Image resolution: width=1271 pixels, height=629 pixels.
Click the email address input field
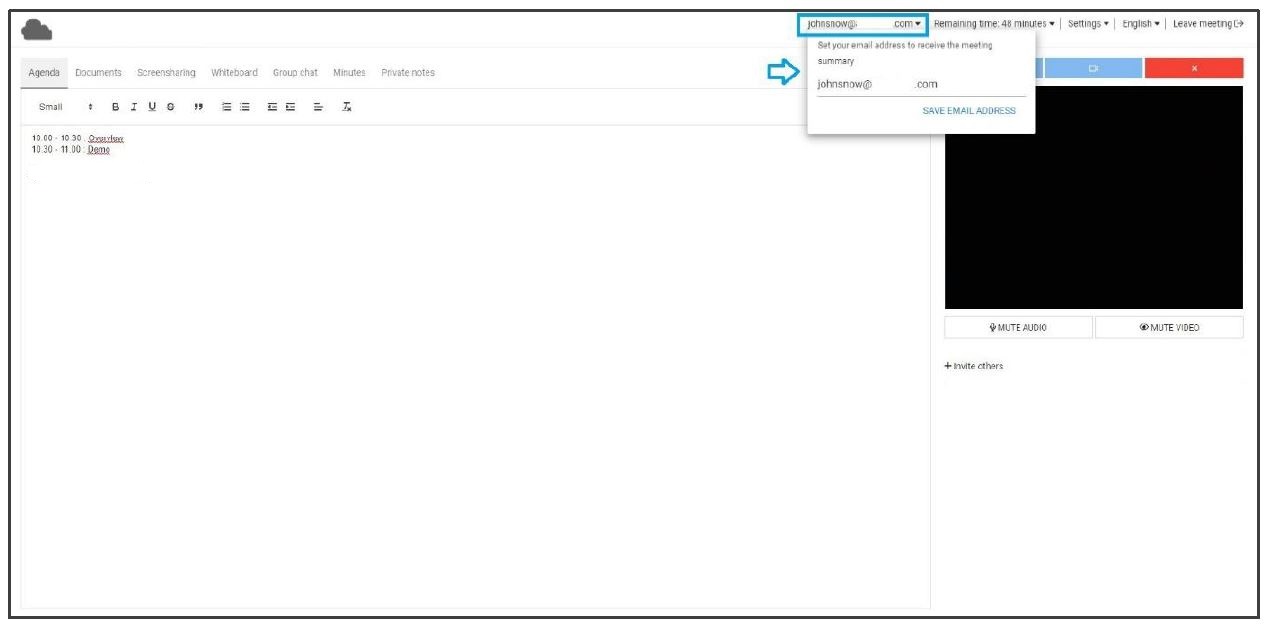pyautogui.click(x=920, y=85)
